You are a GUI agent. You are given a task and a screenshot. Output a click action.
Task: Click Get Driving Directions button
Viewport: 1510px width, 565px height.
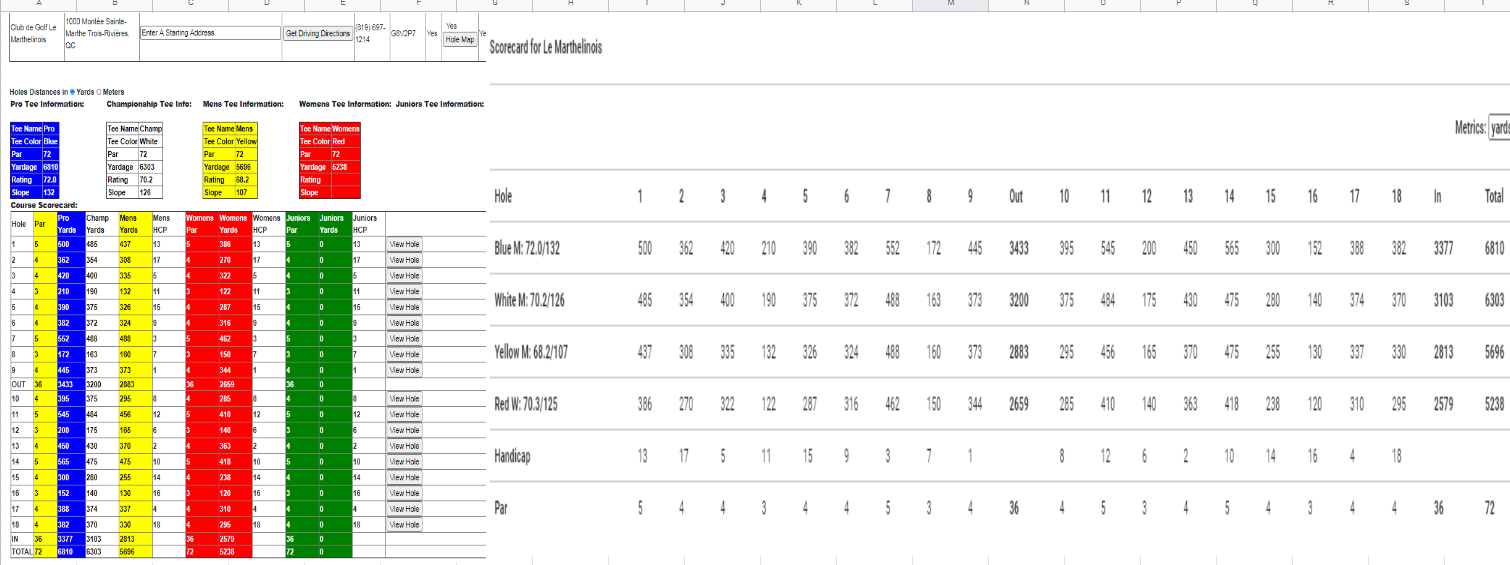click(x=318, y=33)
